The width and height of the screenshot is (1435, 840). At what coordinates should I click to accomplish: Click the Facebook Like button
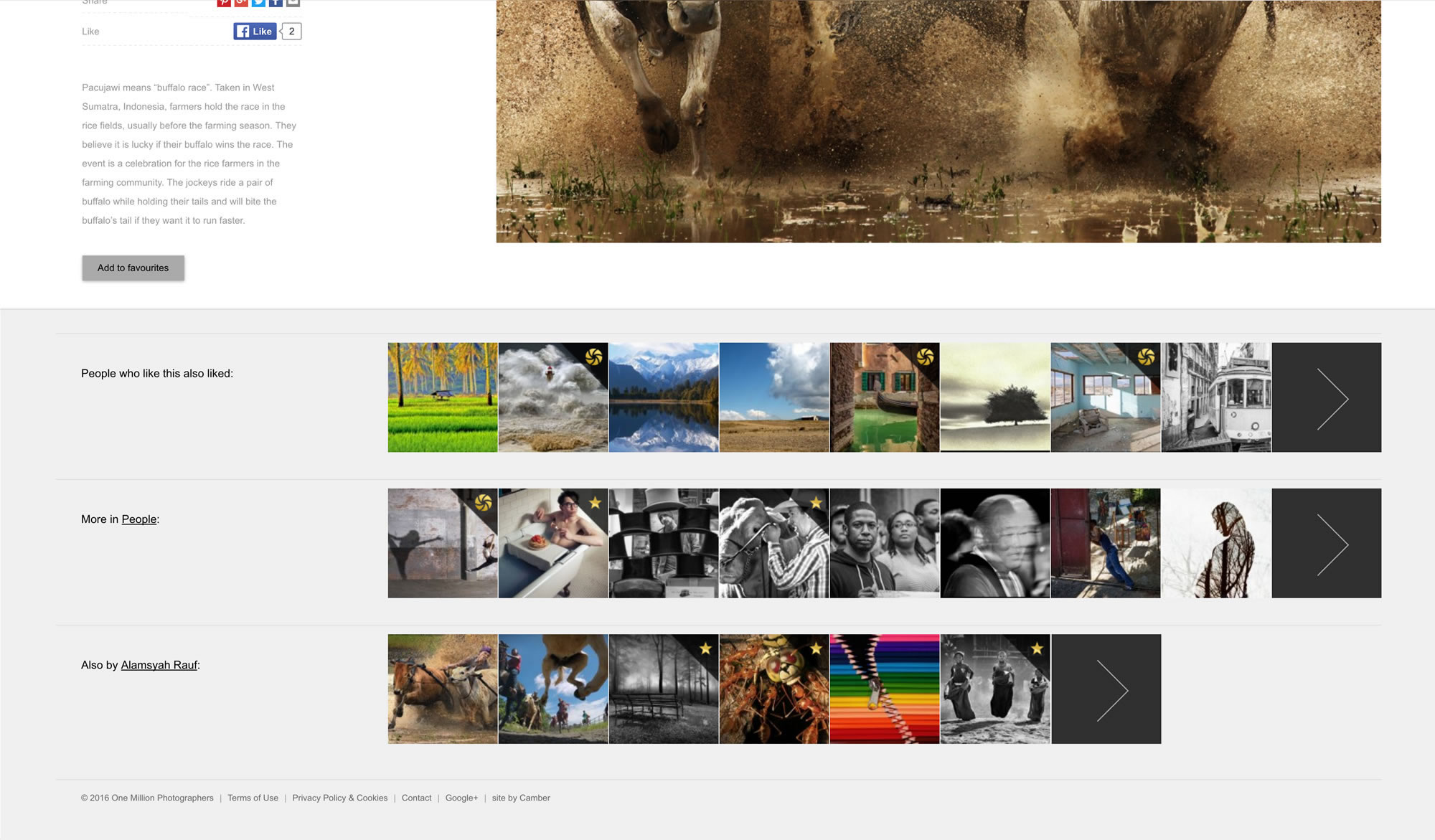[x=255, y=31]
